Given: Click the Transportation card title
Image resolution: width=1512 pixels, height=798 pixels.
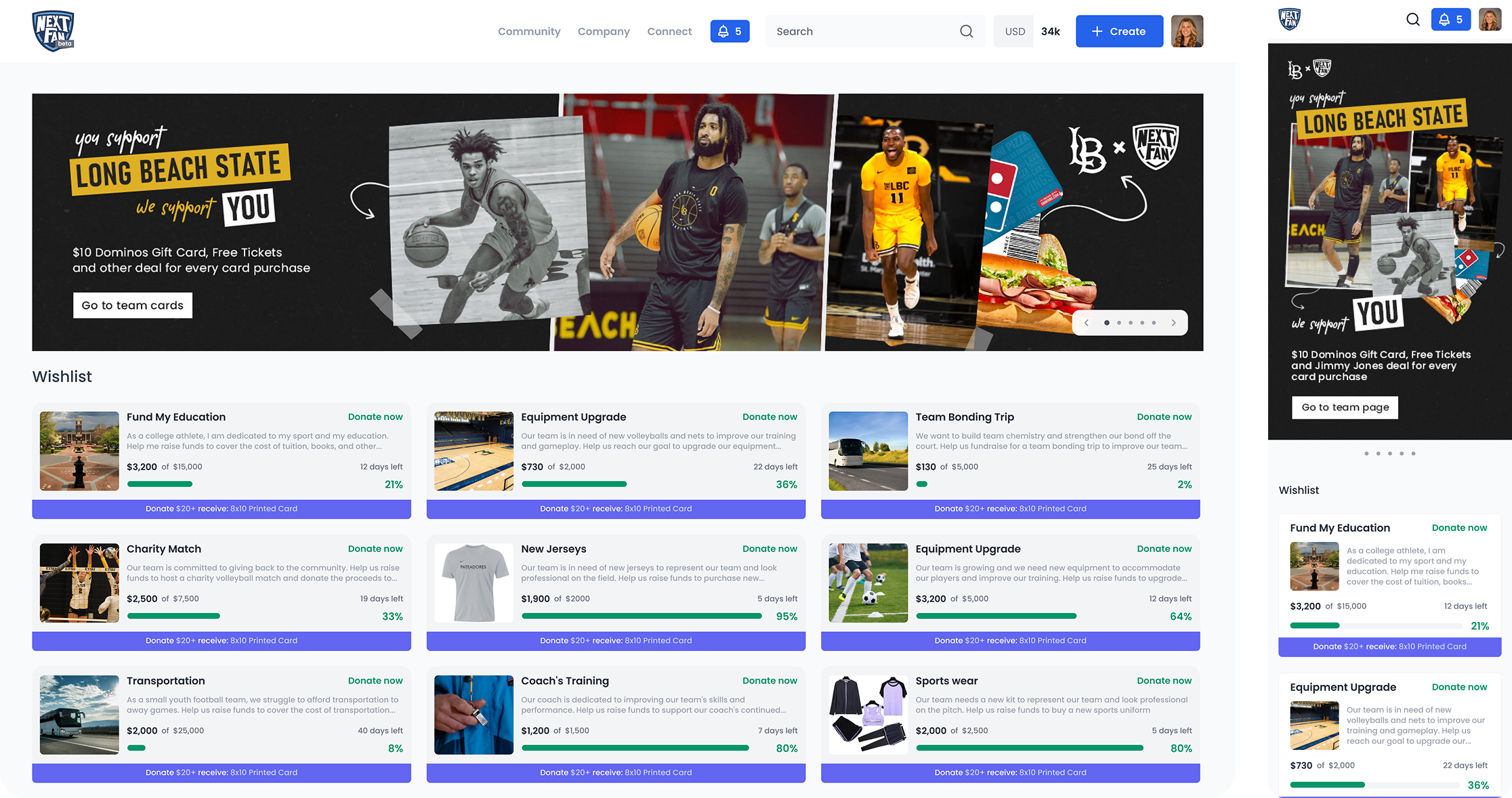Looking at the screenshot, I should pyautogui.click(x=165, y=681).
